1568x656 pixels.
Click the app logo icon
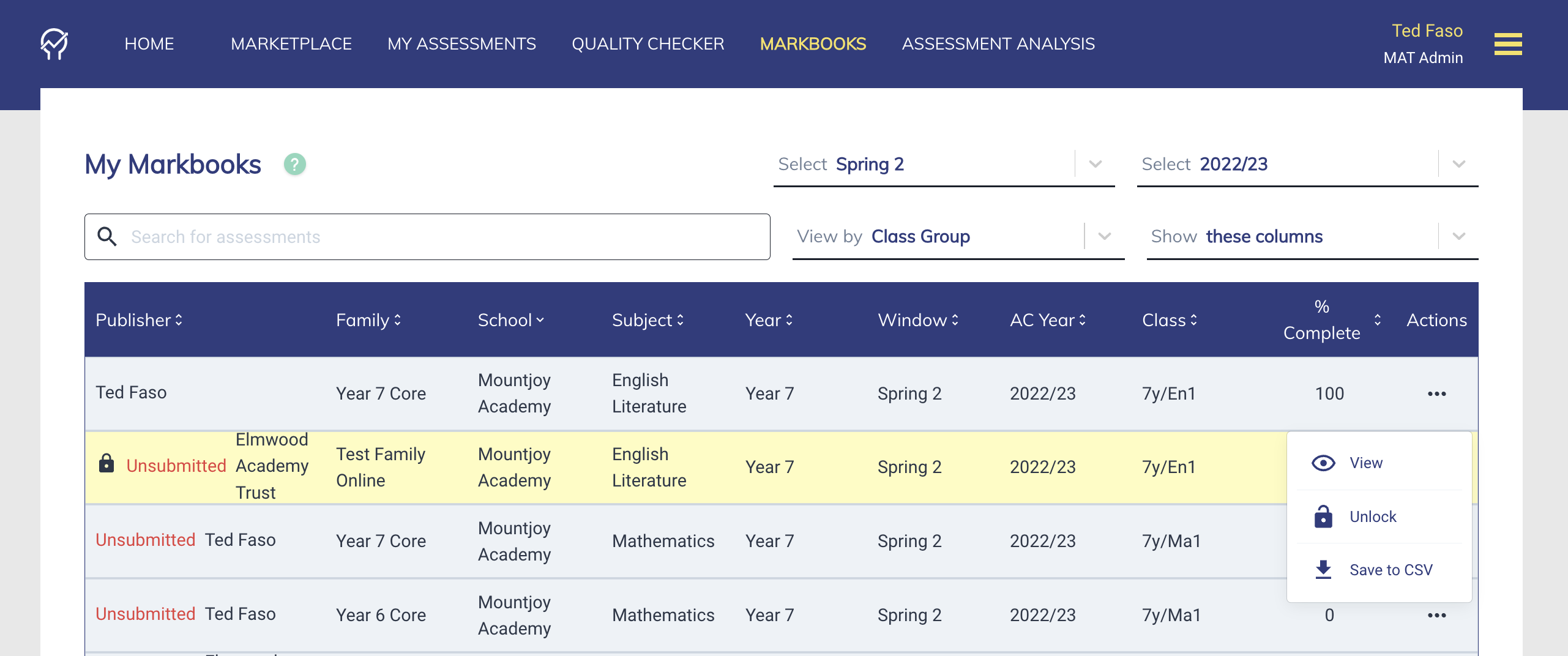pyautogui.click(x=54, y=44)
